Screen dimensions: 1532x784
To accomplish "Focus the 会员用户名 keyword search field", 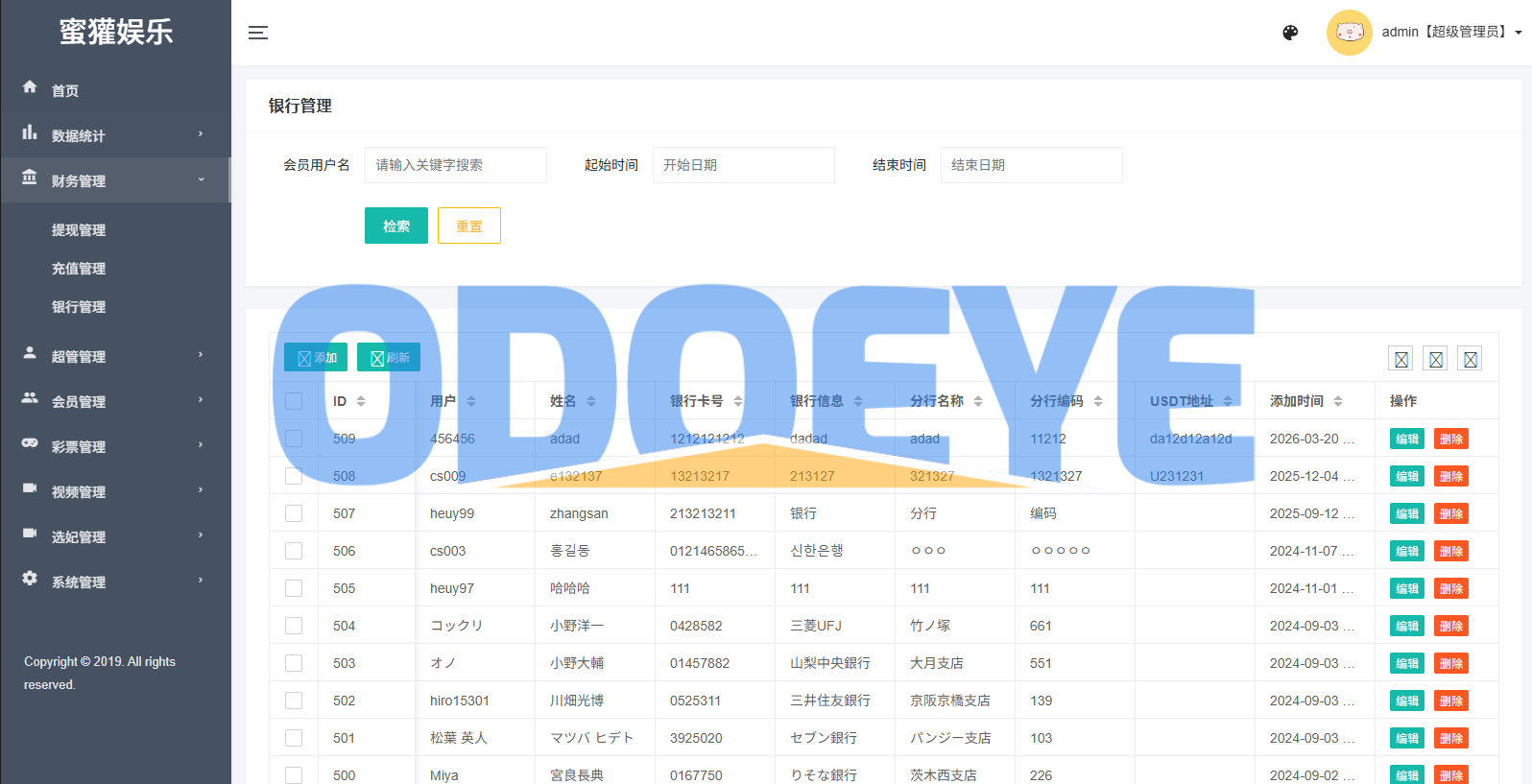I will 455,165.
